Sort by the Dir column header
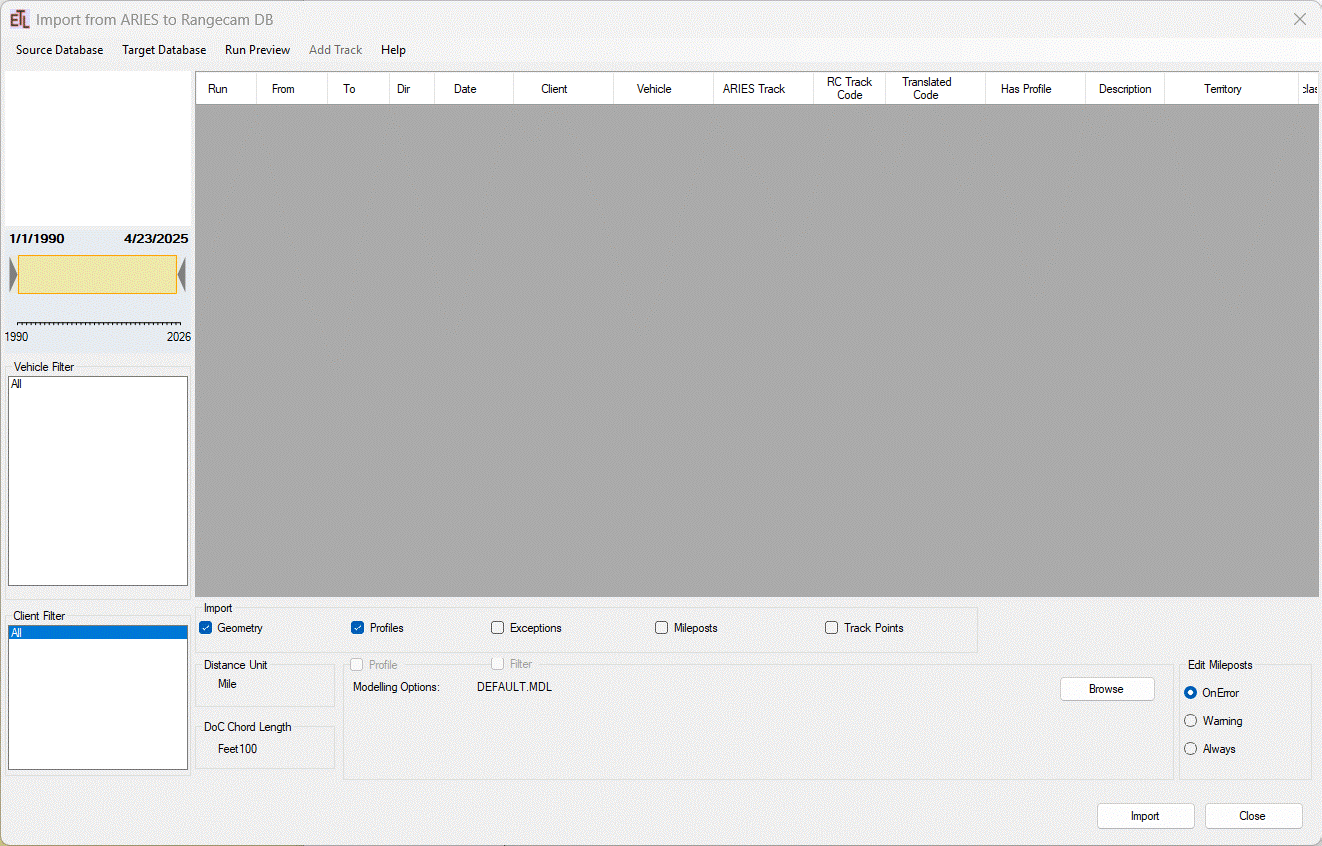Viewport: 1322px width, 846px height. click(x=412, y=89)
